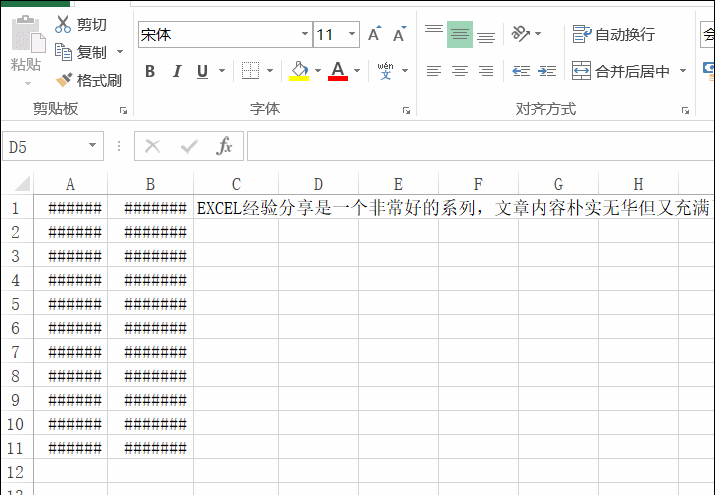Toggle middle vertical alignment

click(460, 34)
